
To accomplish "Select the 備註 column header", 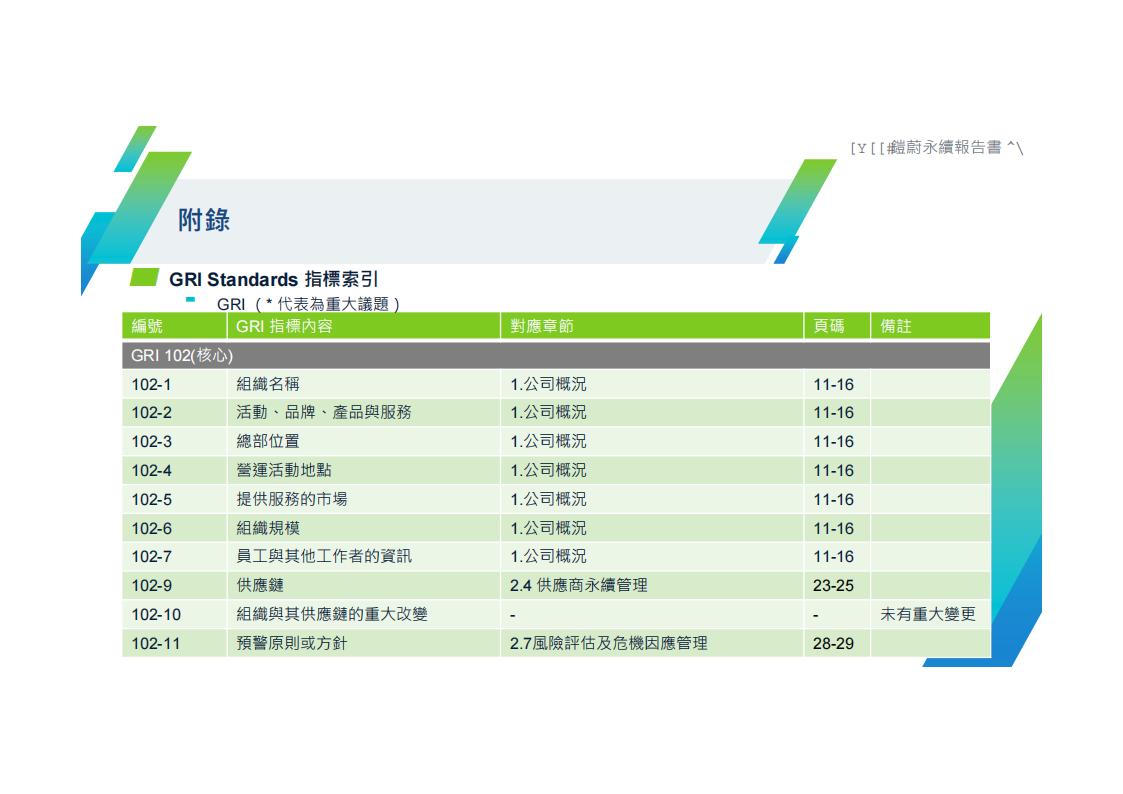I will (896, 326).
